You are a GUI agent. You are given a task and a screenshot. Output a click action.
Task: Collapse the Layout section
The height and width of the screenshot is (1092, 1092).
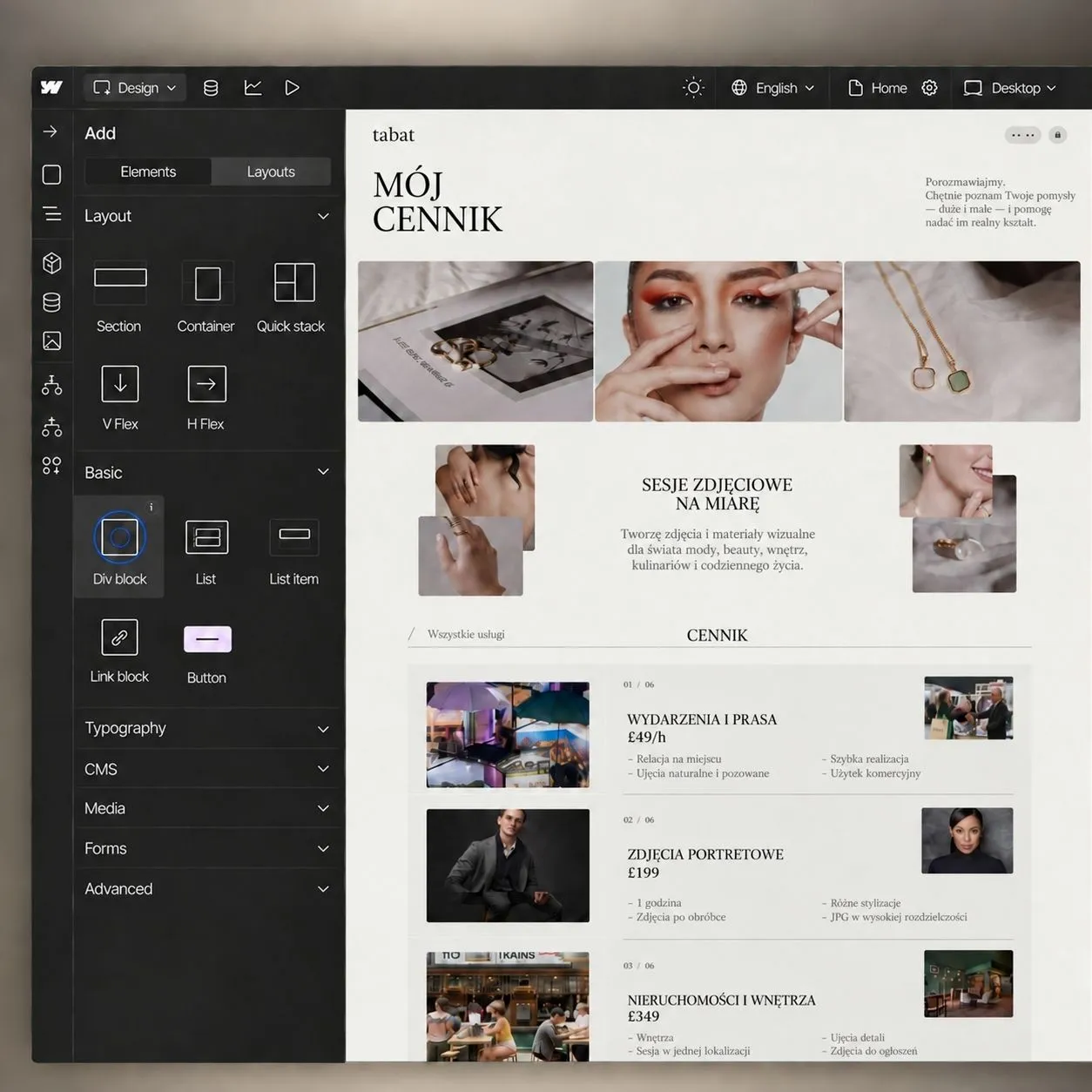[323, 216]
